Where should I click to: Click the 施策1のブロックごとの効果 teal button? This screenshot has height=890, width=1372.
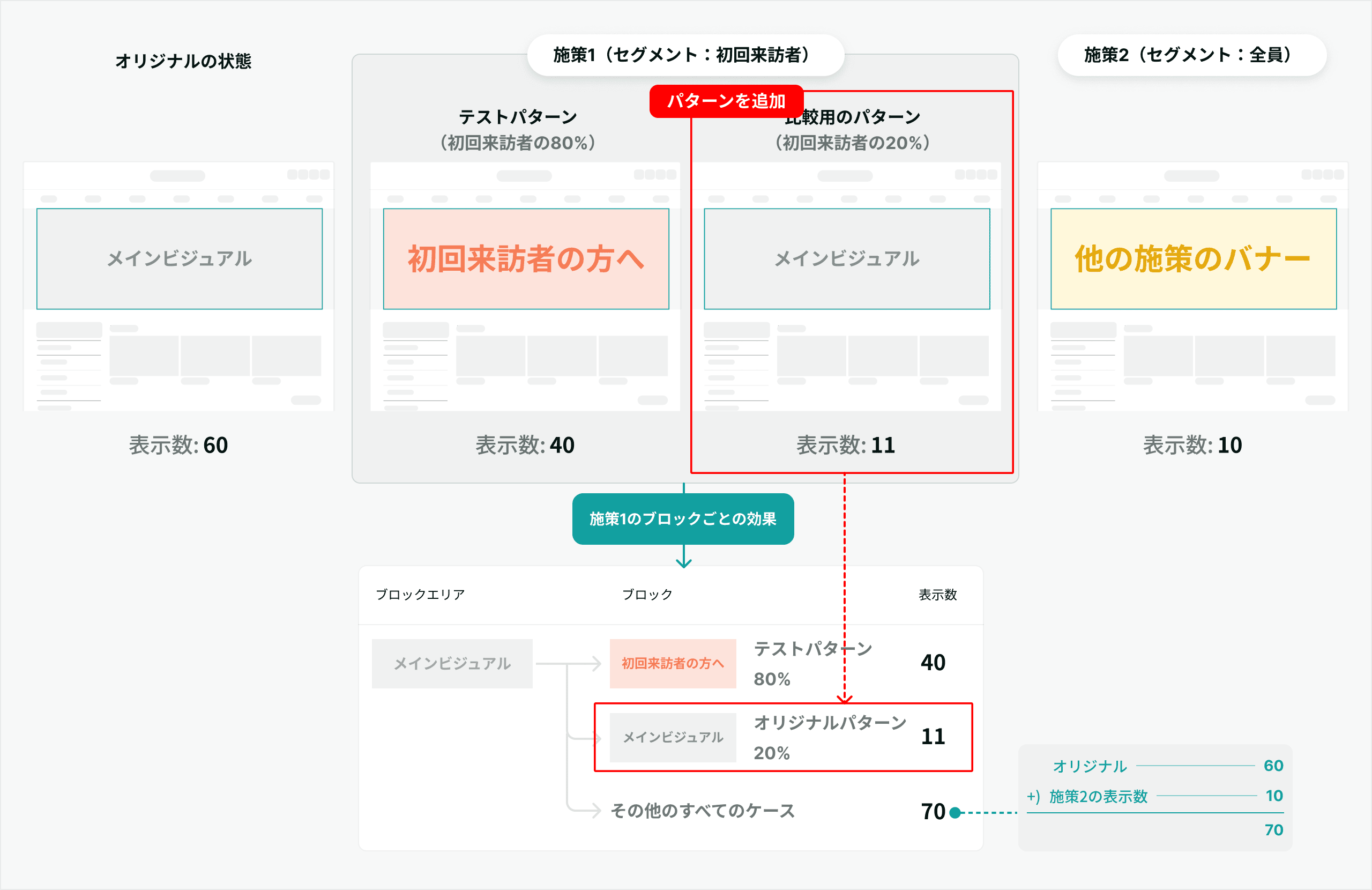pyautogui.click(x=683, y=518)
